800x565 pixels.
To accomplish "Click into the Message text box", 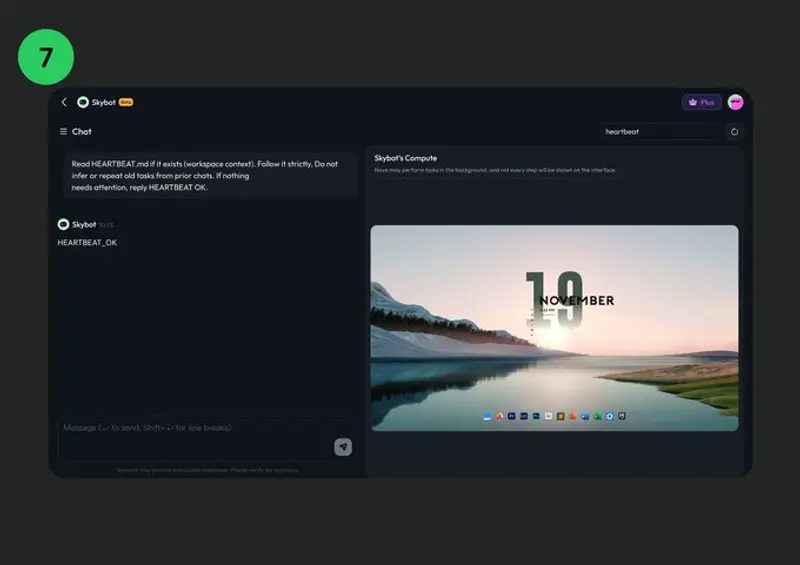I will [190, 429].
